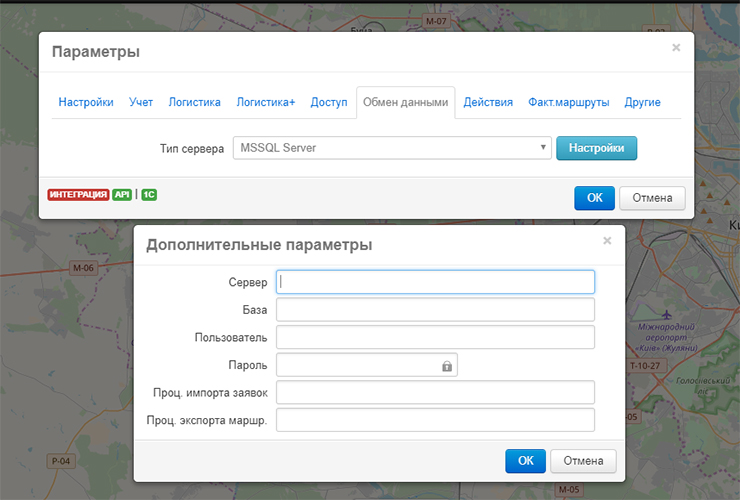Image resolution: width=740 pixels, height=500 pixels.
Task: Click the blue Настройки button
Action: 597,148
